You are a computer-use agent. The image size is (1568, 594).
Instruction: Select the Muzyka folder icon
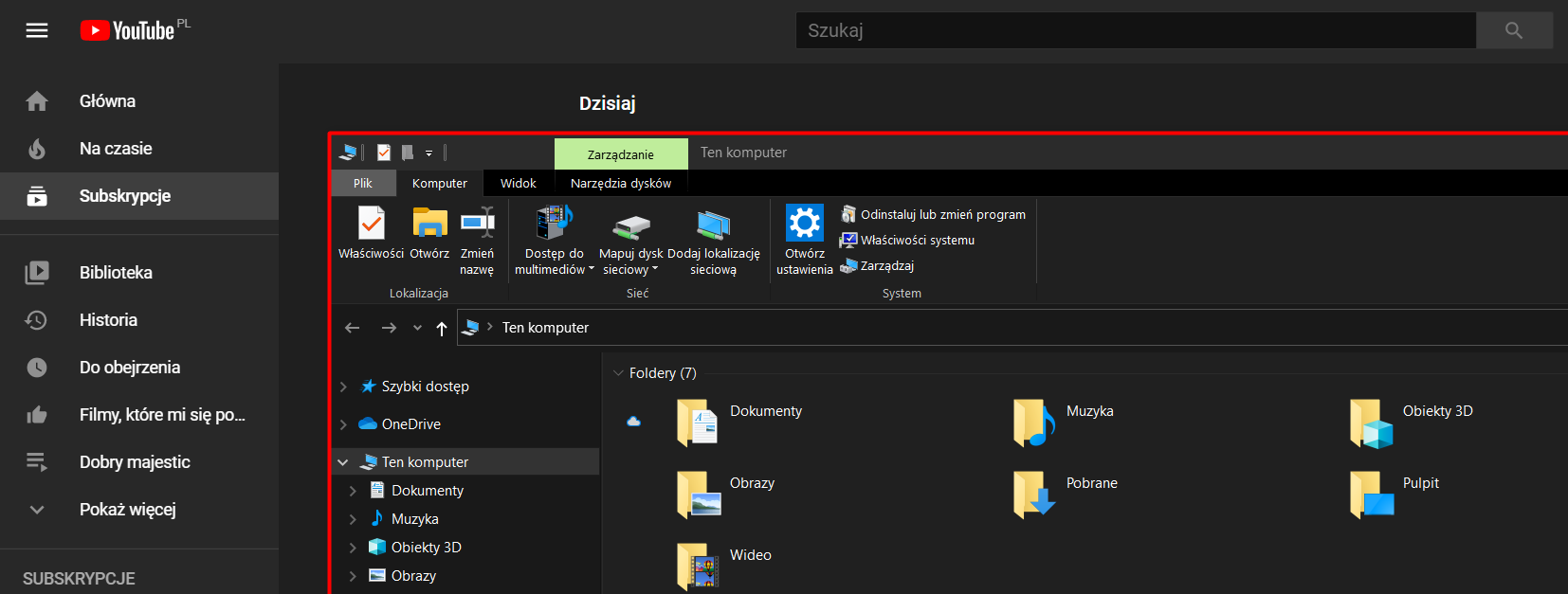[1033, 423]
